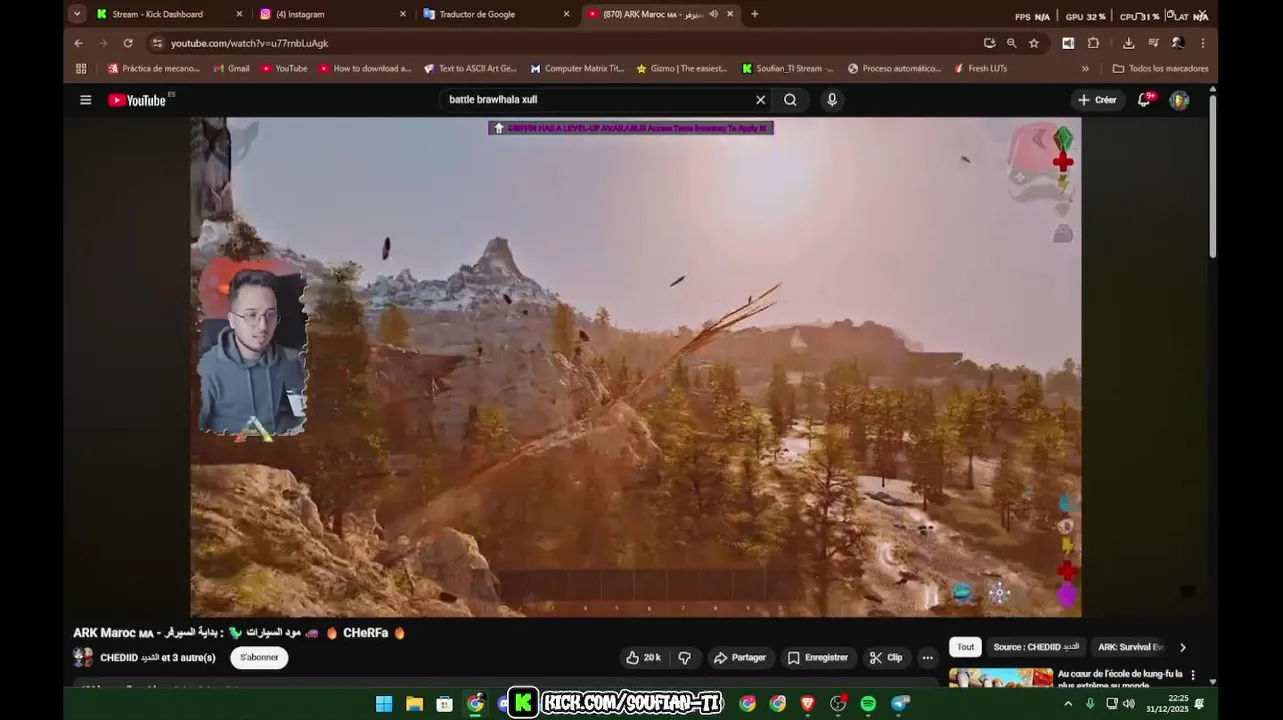The image size is (1283, 720).
Task: Open Brave browser from the taskbar
Action: 808,704
